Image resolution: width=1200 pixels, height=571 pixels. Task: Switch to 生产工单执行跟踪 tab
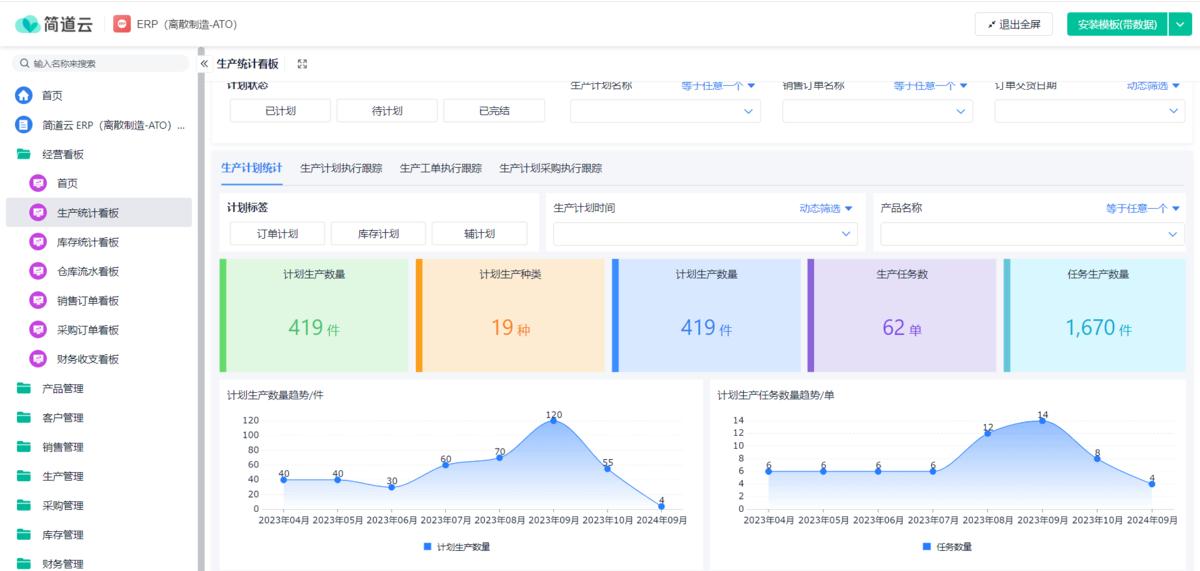[x=440, y=168]
